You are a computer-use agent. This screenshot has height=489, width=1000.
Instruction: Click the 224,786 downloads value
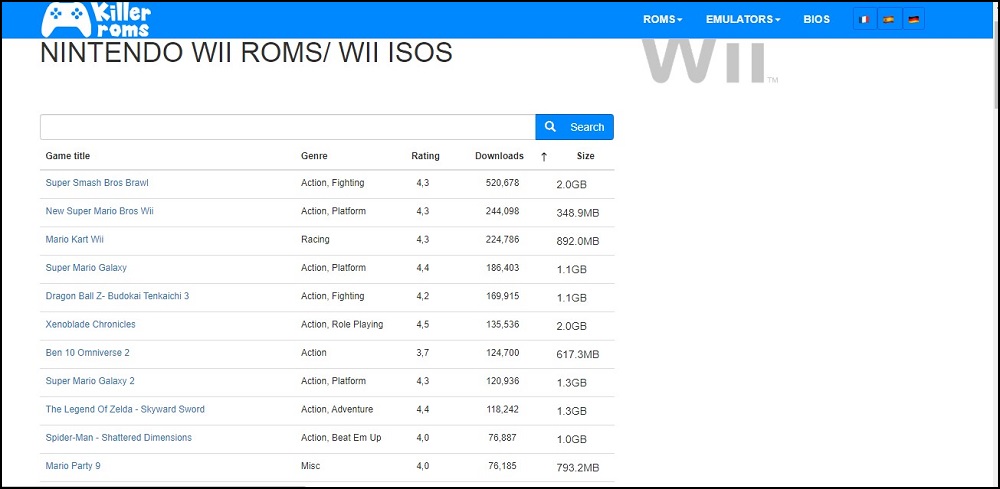point(503,239)
